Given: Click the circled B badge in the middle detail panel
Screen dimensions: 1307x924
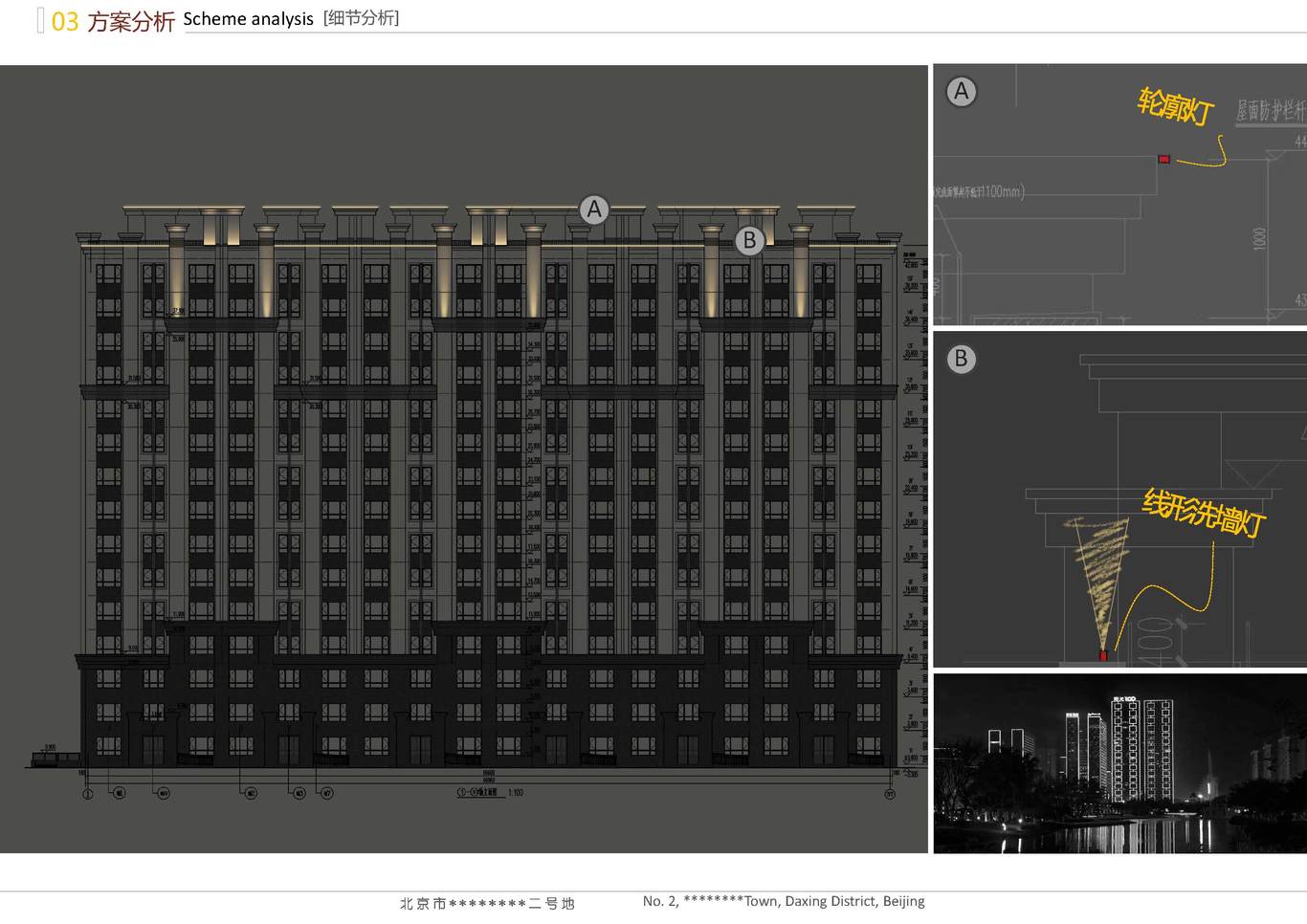Looking at the screenshot, I should point(962,360).
